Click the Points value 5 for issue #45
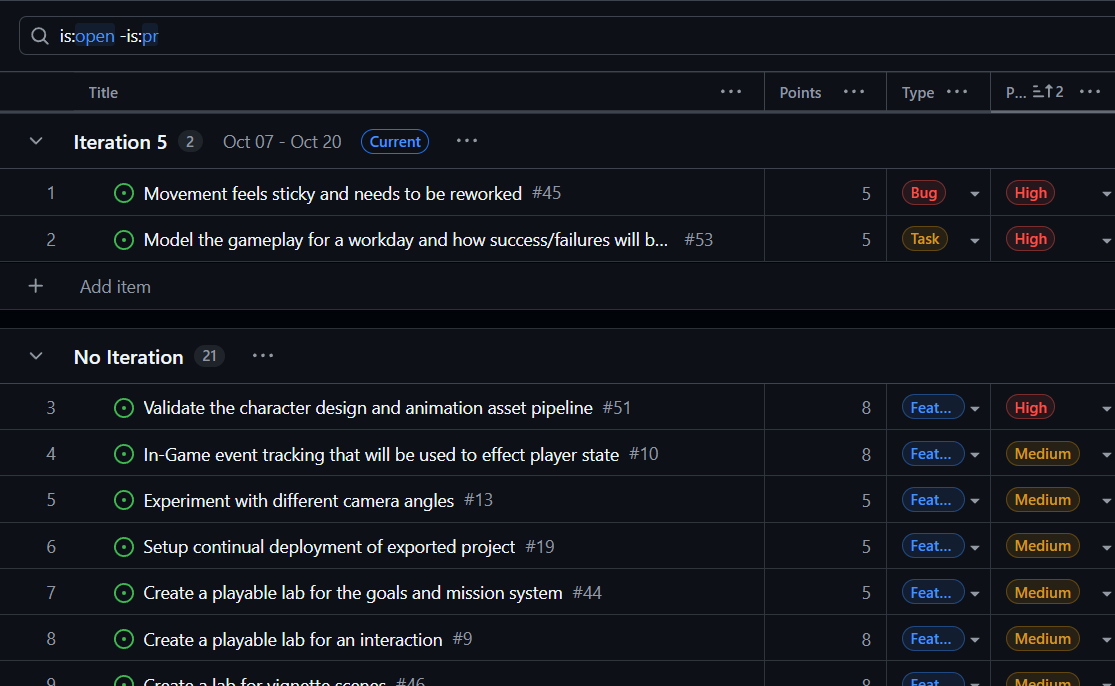Image resolution: width=1115 pixels, height=686 pixels. pos(866,193)
